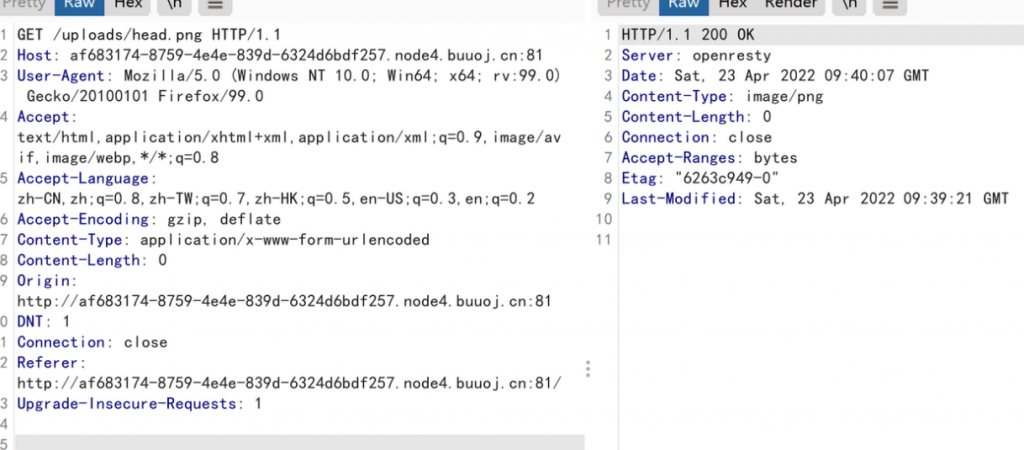Click the request Content-Type header line
The height and width of the screenshot is (450, 1024).
click(x=222, y=240)
